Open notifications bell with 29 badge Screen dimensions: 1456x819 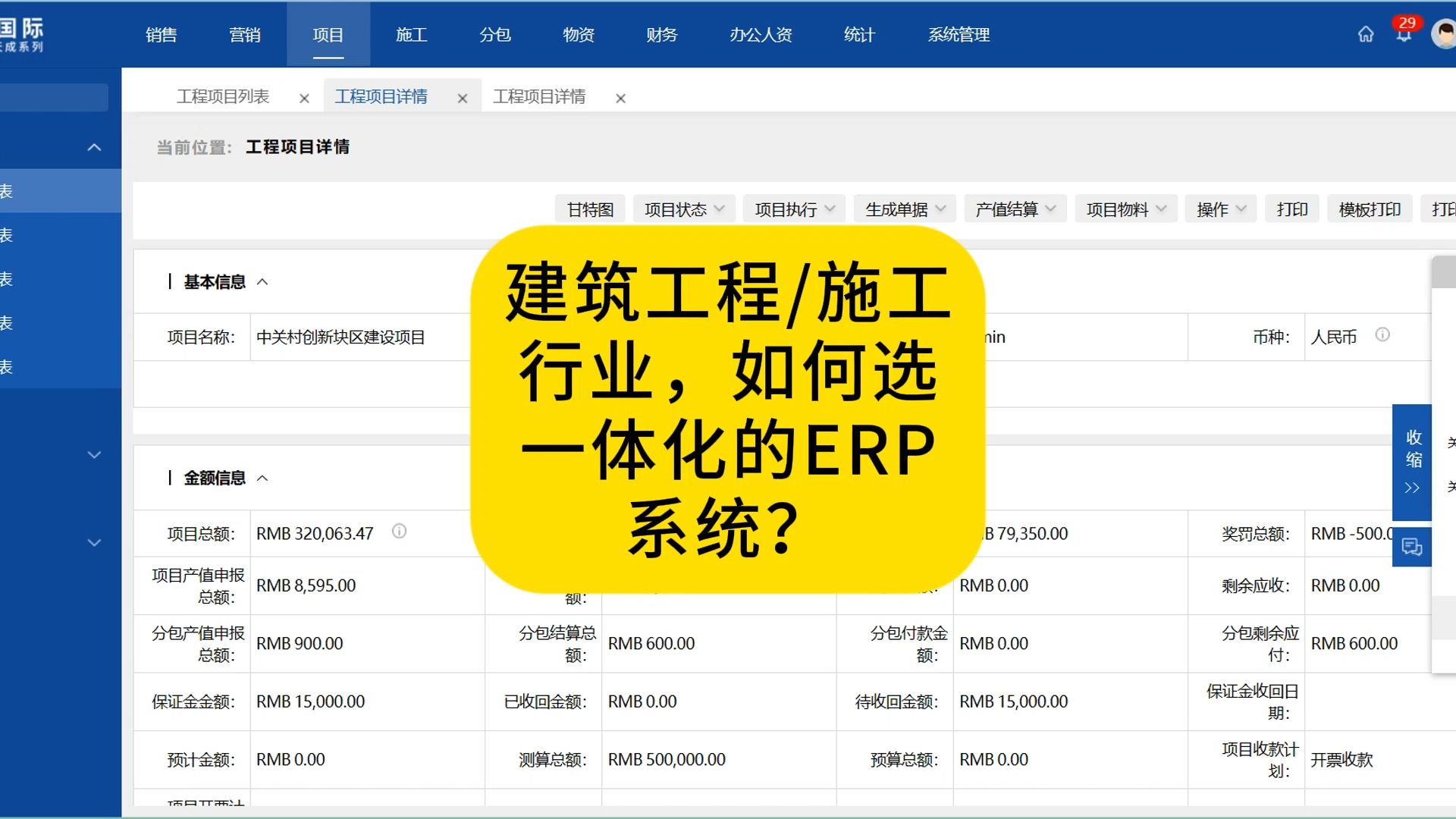(1404, 32)
